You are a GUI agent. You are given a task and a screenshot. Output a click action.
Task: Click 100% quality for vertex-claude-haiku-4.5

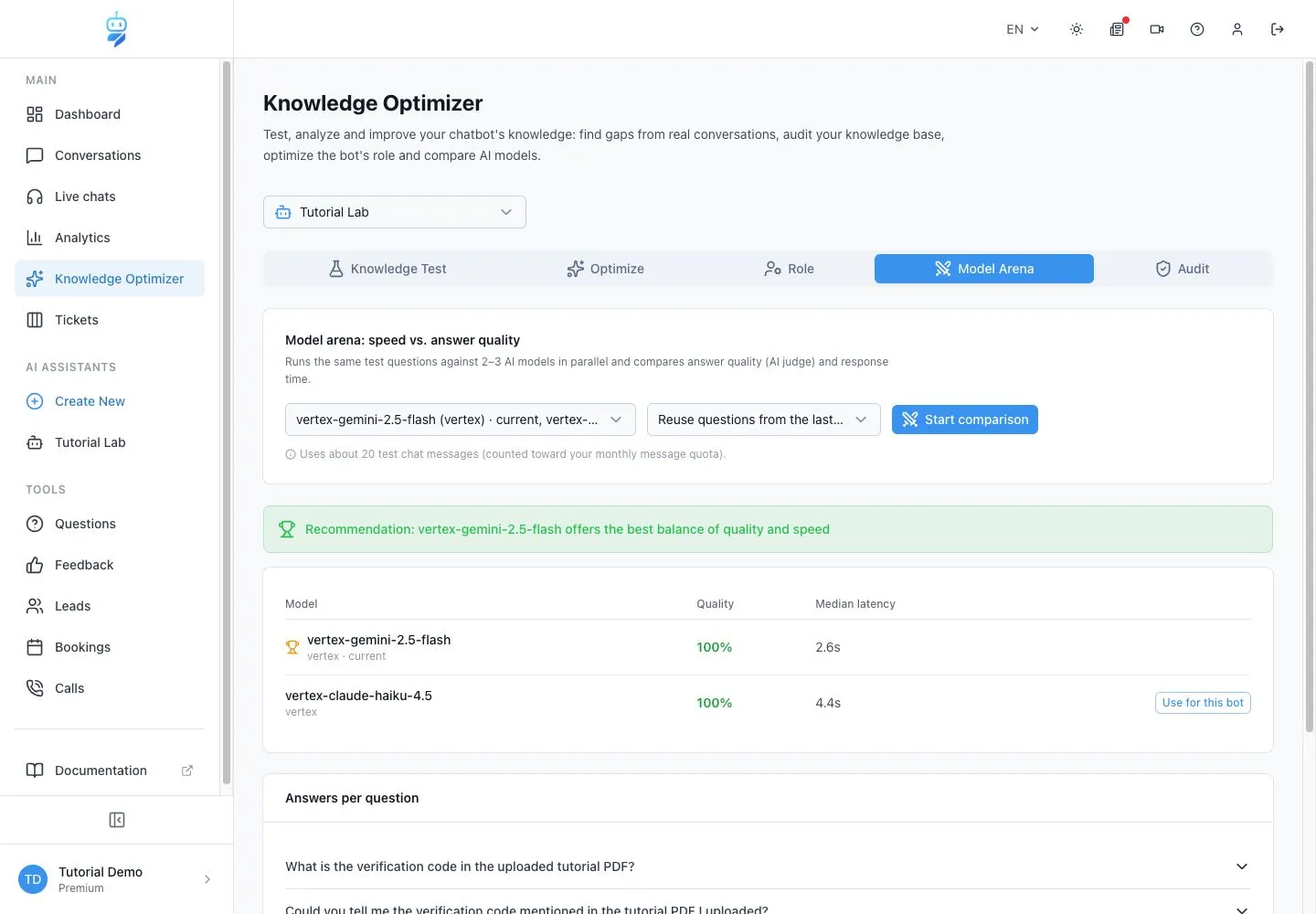pyautogui.click(x=715, y=703)
